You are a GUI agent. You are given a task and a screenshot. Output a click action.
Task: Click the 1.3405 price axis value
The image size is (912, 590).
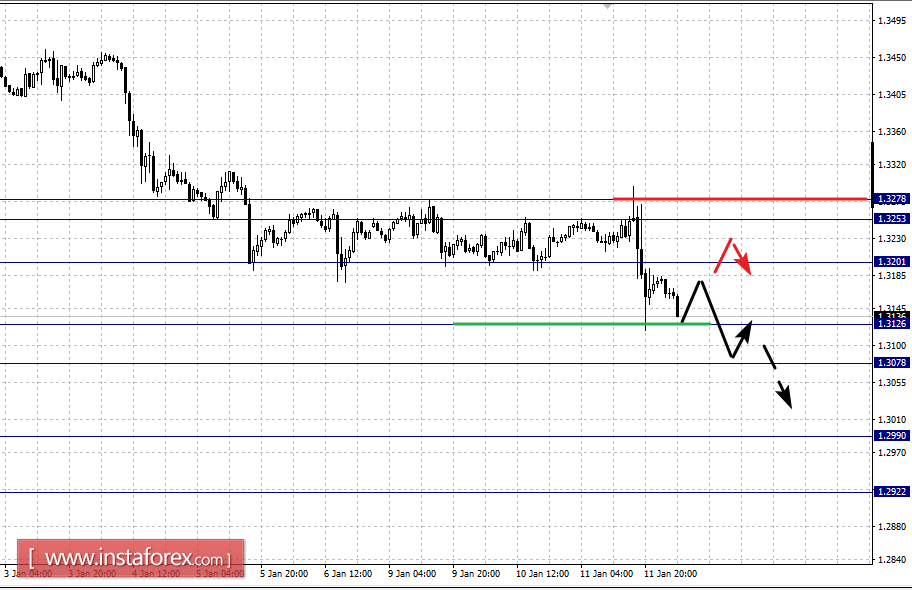892,95
